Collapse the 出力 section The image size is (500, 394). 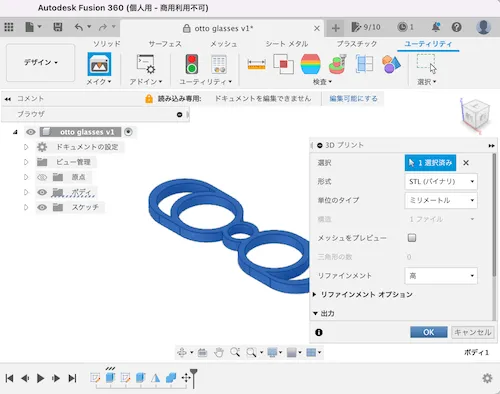point(315,313)
